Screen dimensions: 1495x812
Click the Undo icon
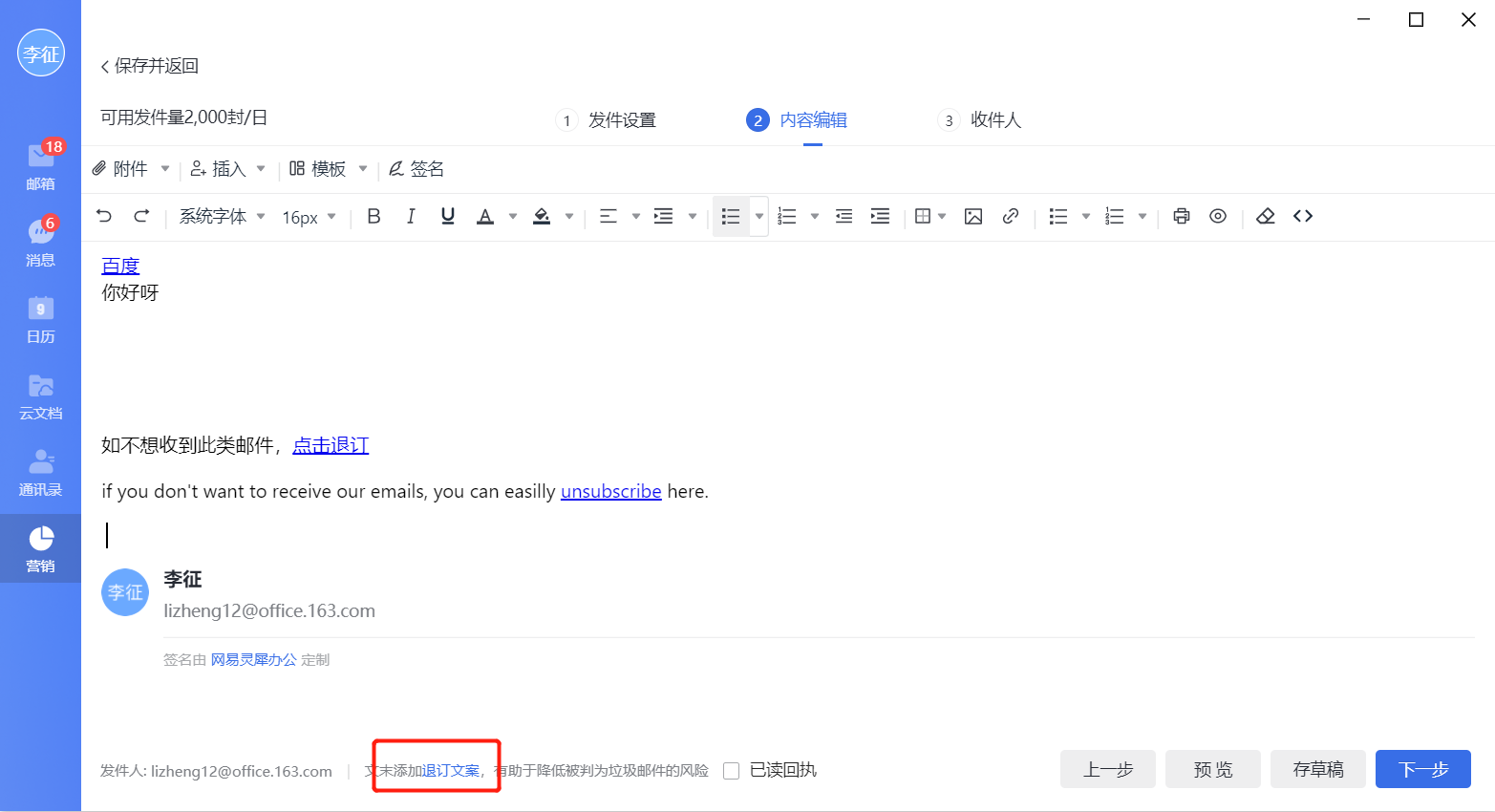(104, 216)
